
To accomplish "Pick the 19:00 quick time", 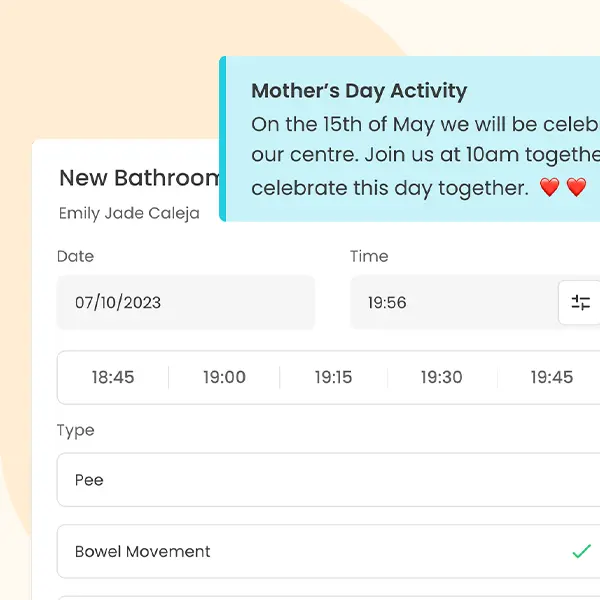I will 224,377.
